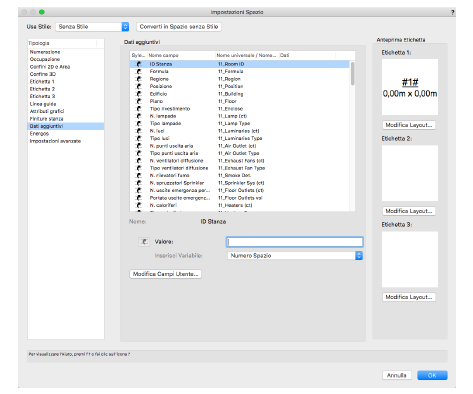Click the style icon beside Tipo lampade
This screenshot has width=473, height=394.
point(139,123)
